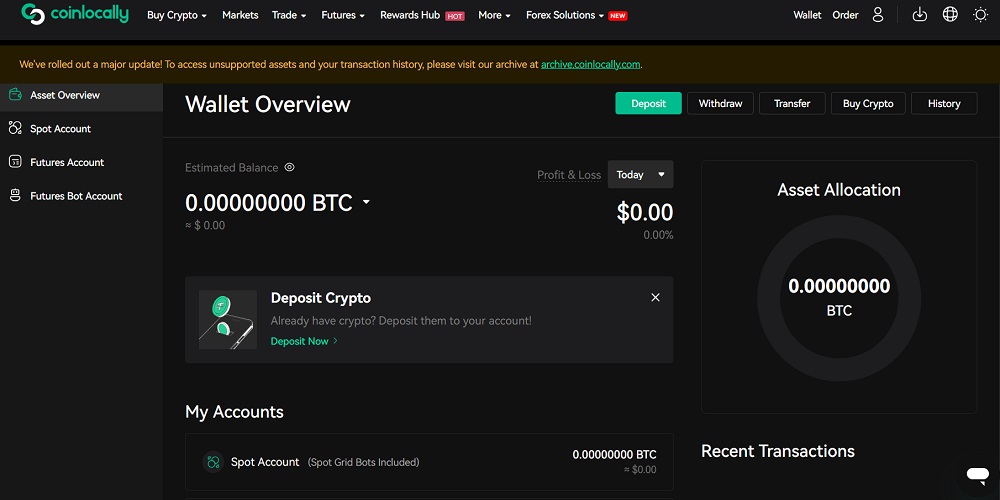
Task: Click the Coinlocally logo
Action: pos(75,14)
